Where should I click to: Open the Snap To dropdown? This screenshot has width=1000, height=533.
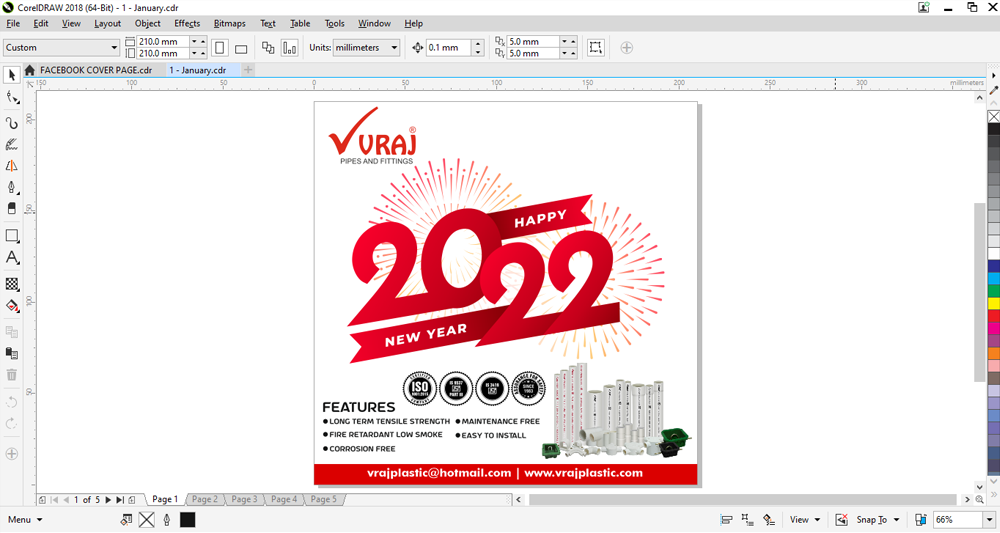click(x=878, y=520)
